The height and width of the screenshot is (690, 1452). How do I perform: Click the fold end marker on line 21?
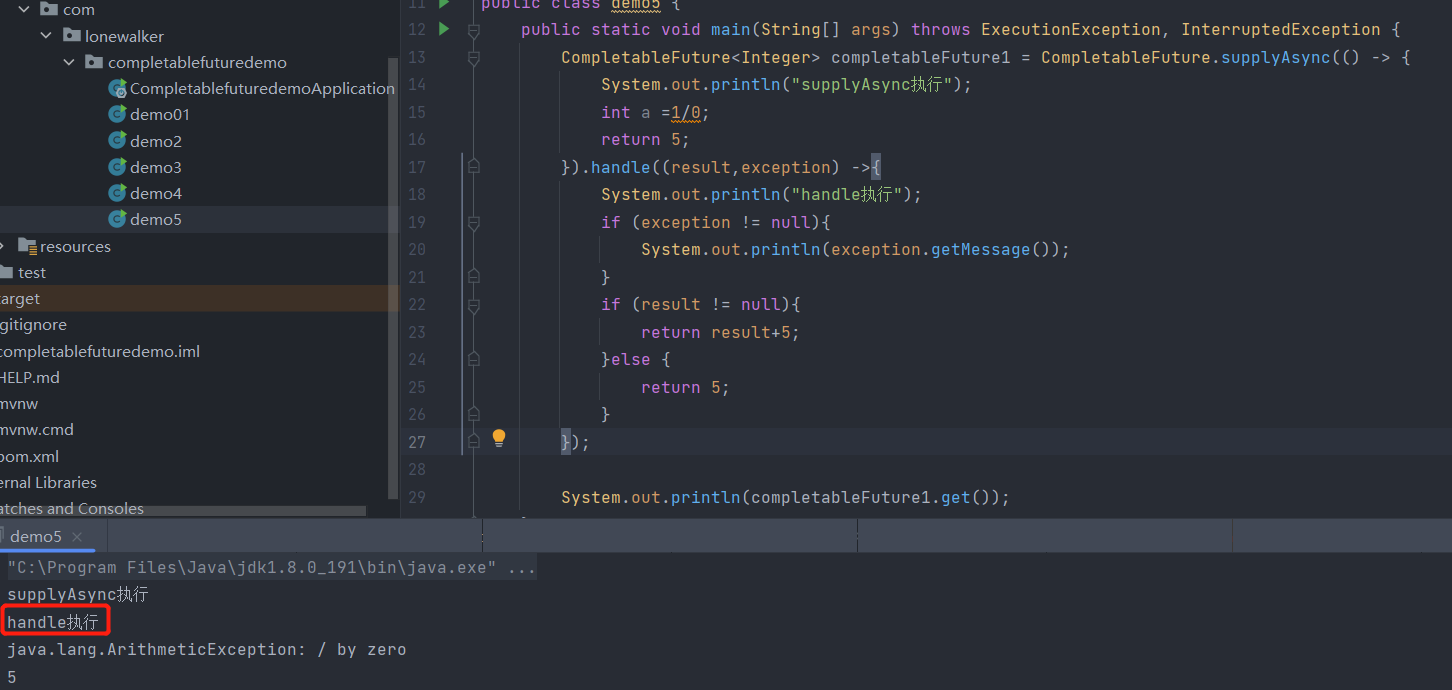coord(474,276)
